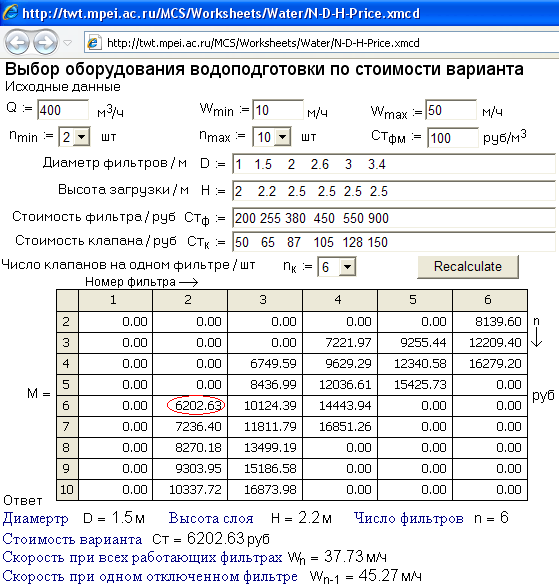Click the filter cost Стф input field
The image size is (559, 586).
point(394,218)
